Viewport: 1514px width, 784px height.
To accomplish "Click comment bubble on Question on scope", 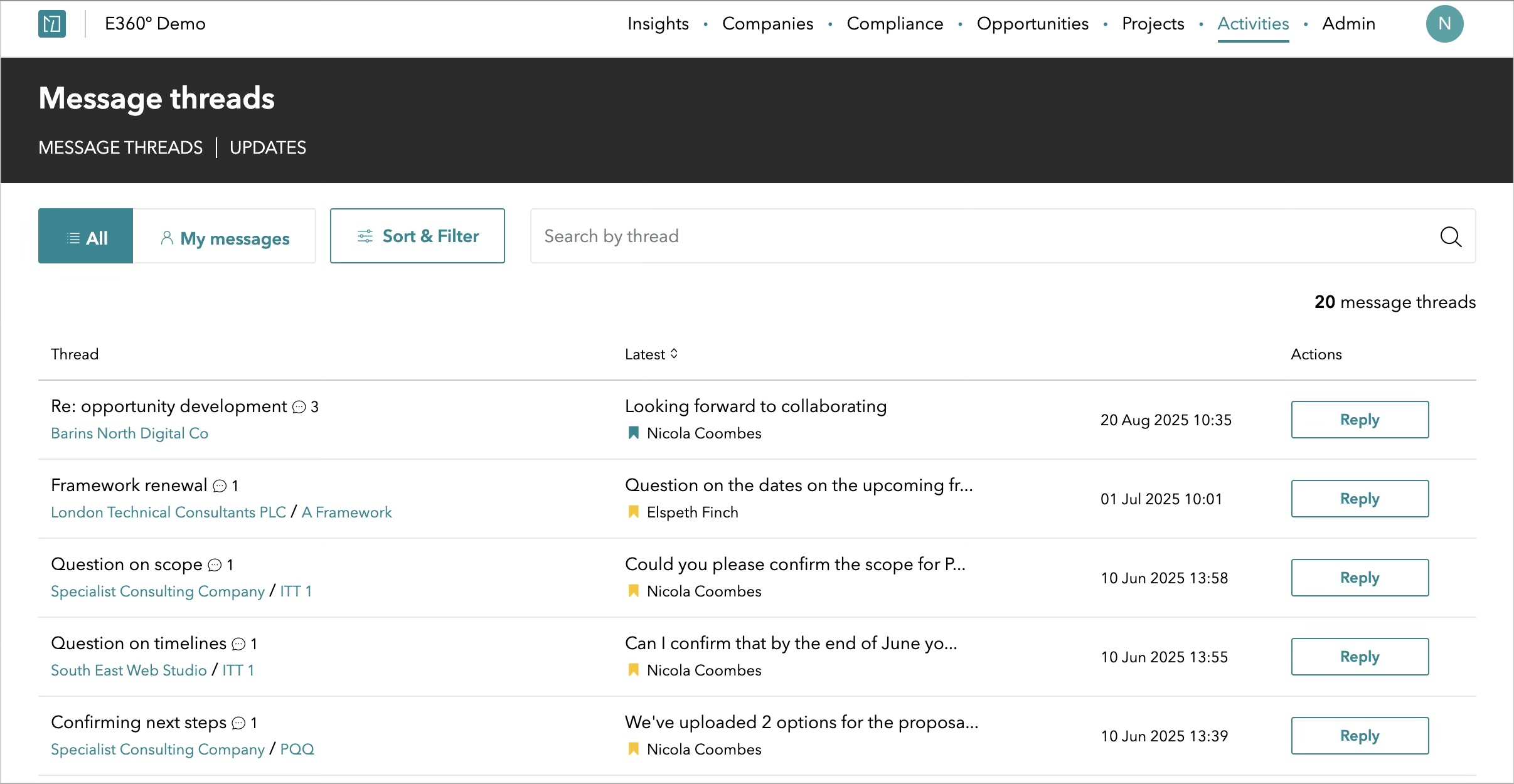I will pyautogui.click(x=215, y=565).
